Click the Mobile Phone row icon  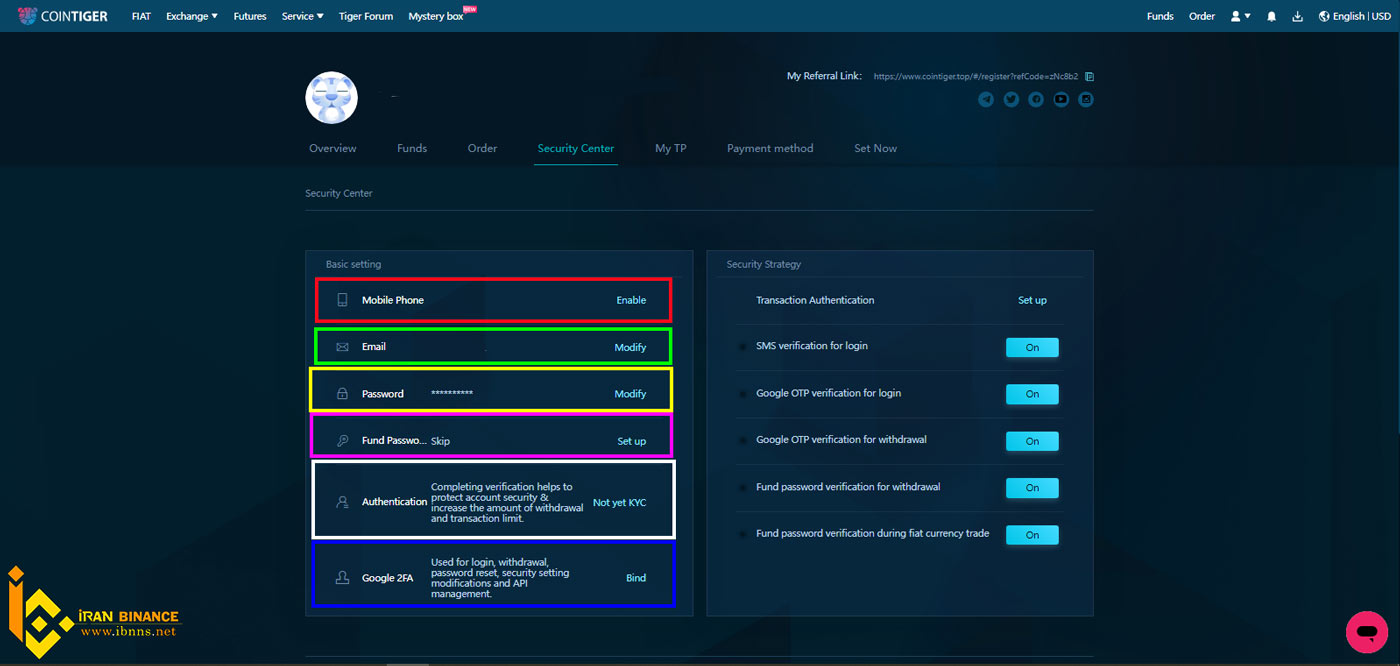(342, 300)
